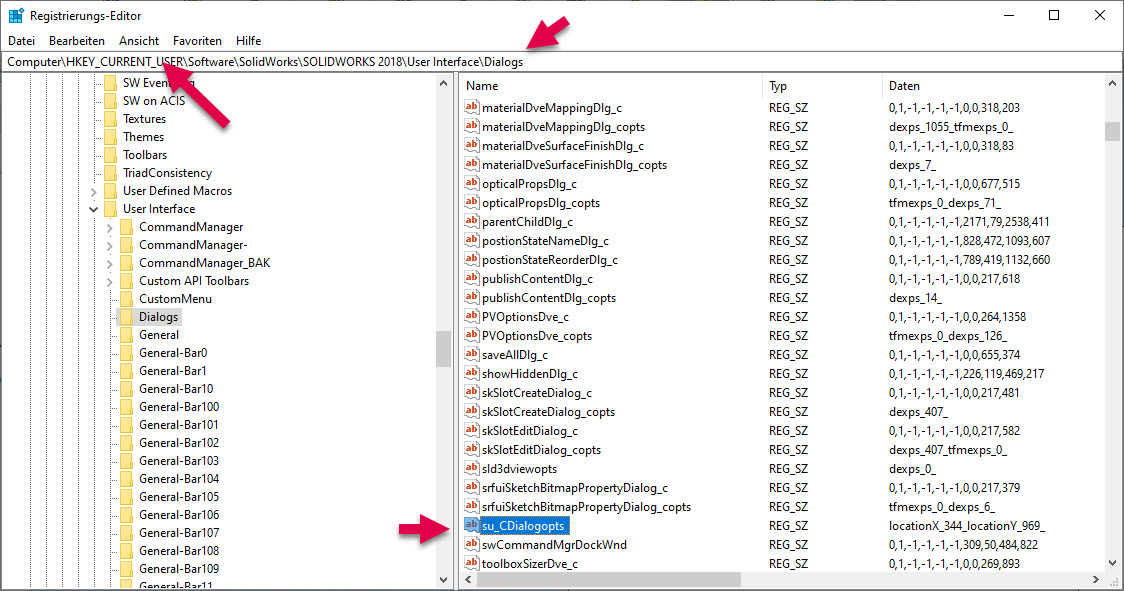Click the values pane horizontal scrollbar thumb
Image resolution: width=1124 pixels, height=591 pixels.
click(608, 580)
